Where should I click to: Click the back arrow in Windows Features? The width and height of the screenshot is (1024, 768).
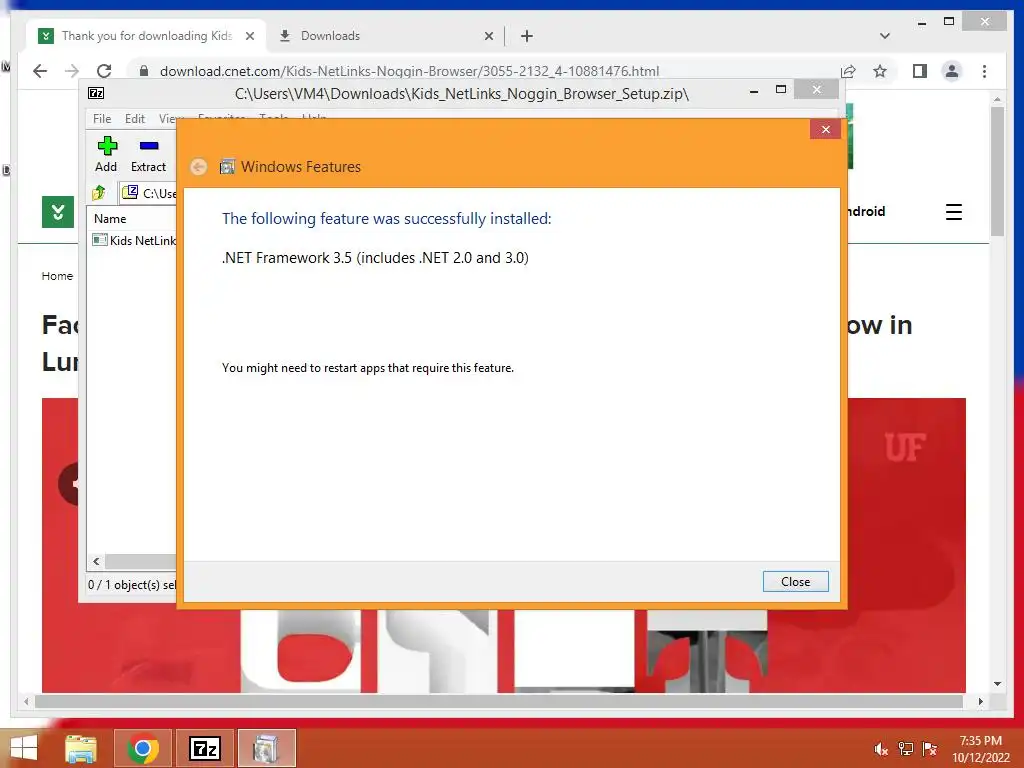coord(199,167)
